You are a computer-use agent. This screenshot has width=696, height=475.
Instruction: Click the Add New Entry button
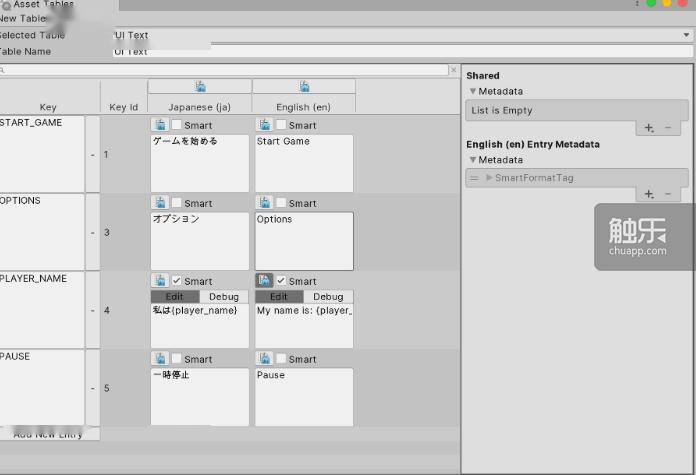pyautogui.click(x=55, y=434)
